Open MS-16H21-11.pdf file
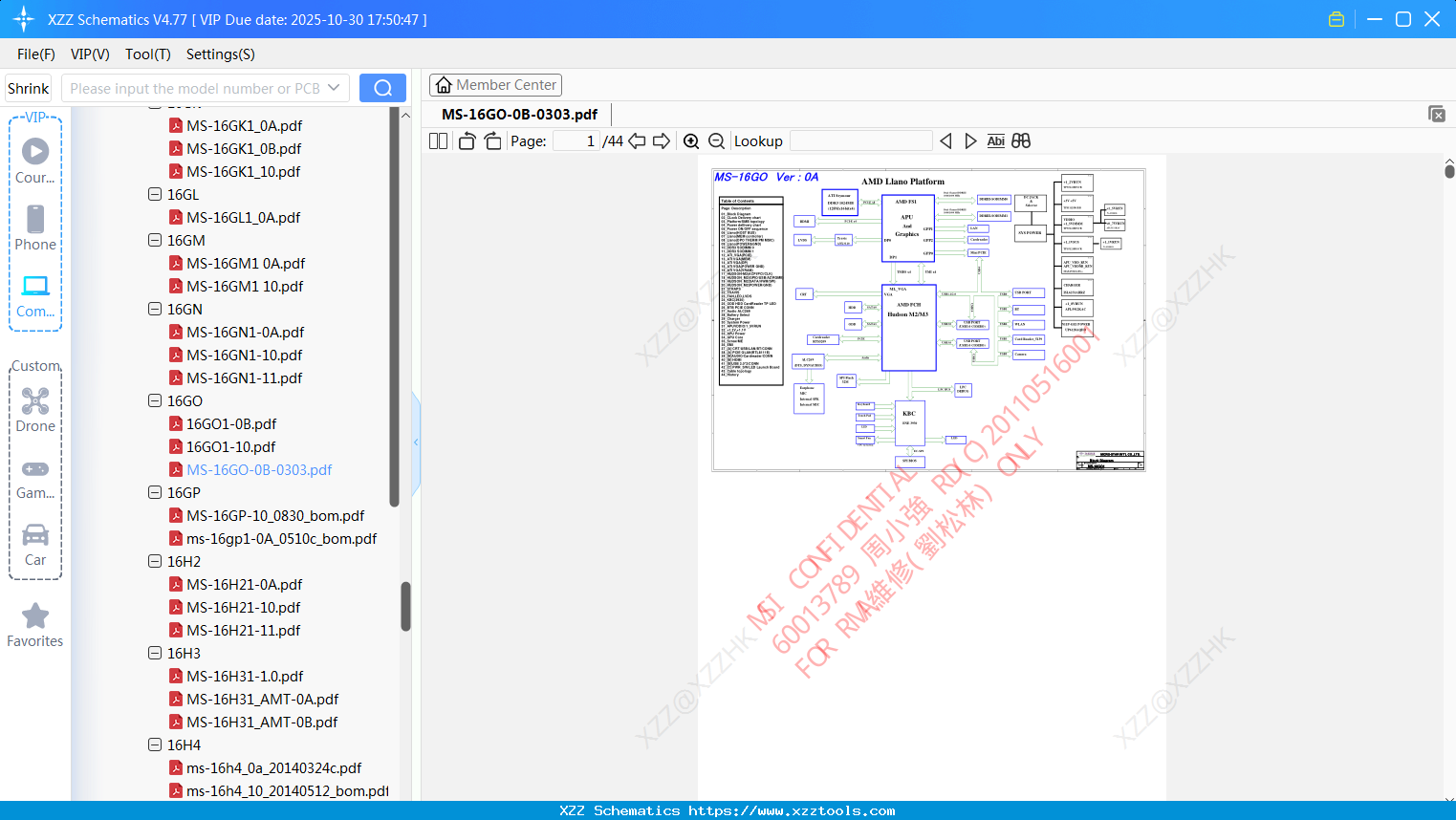Viewport: 1456px width, 820px height. point(243,630)
